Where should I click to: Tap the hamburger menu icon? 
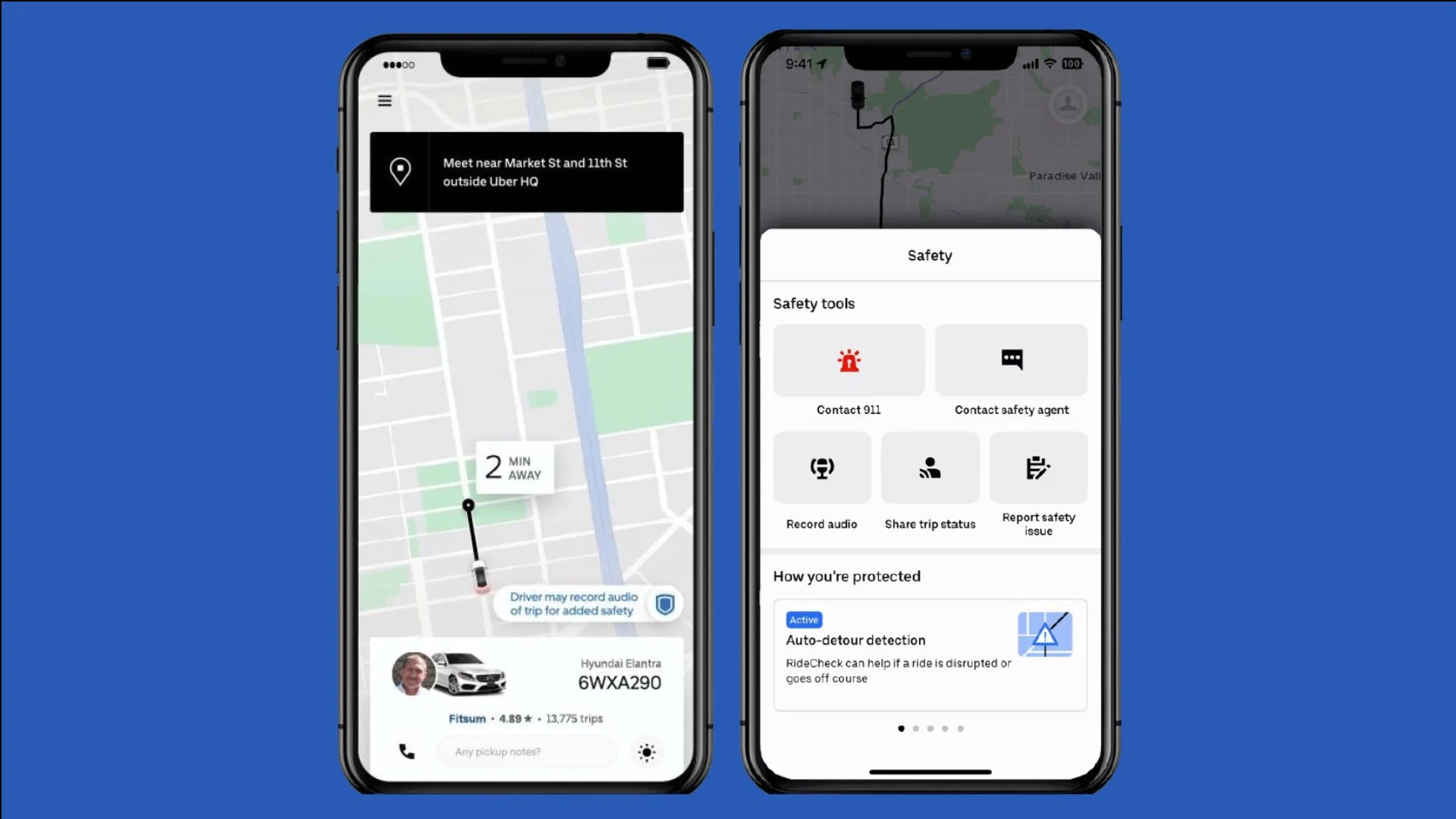[x=384, y=100]
